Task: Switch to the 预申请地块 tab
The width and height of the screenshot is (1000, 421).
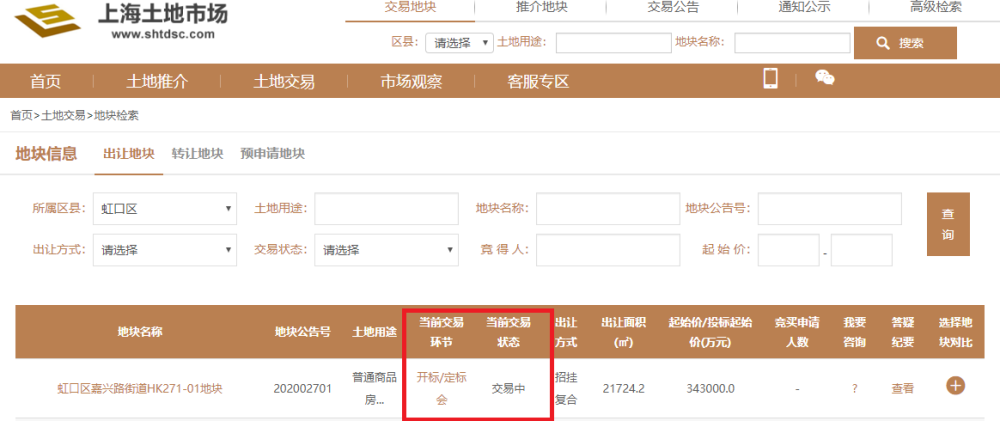Action: click(x=272, y=154)
